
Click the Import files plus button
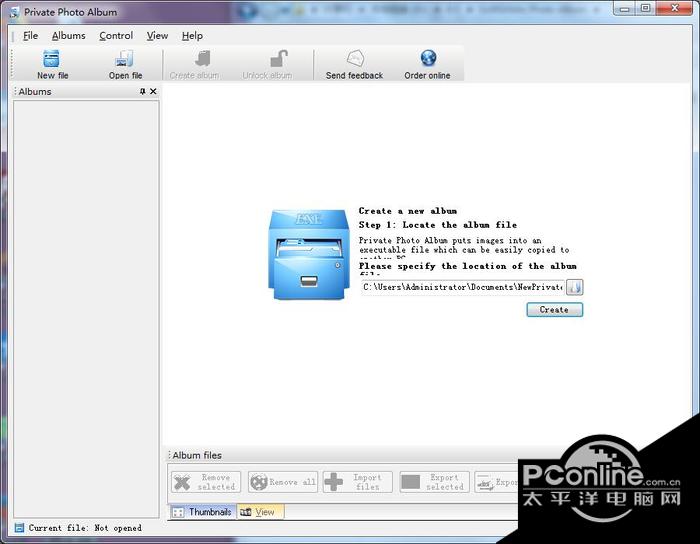point(358,482)
